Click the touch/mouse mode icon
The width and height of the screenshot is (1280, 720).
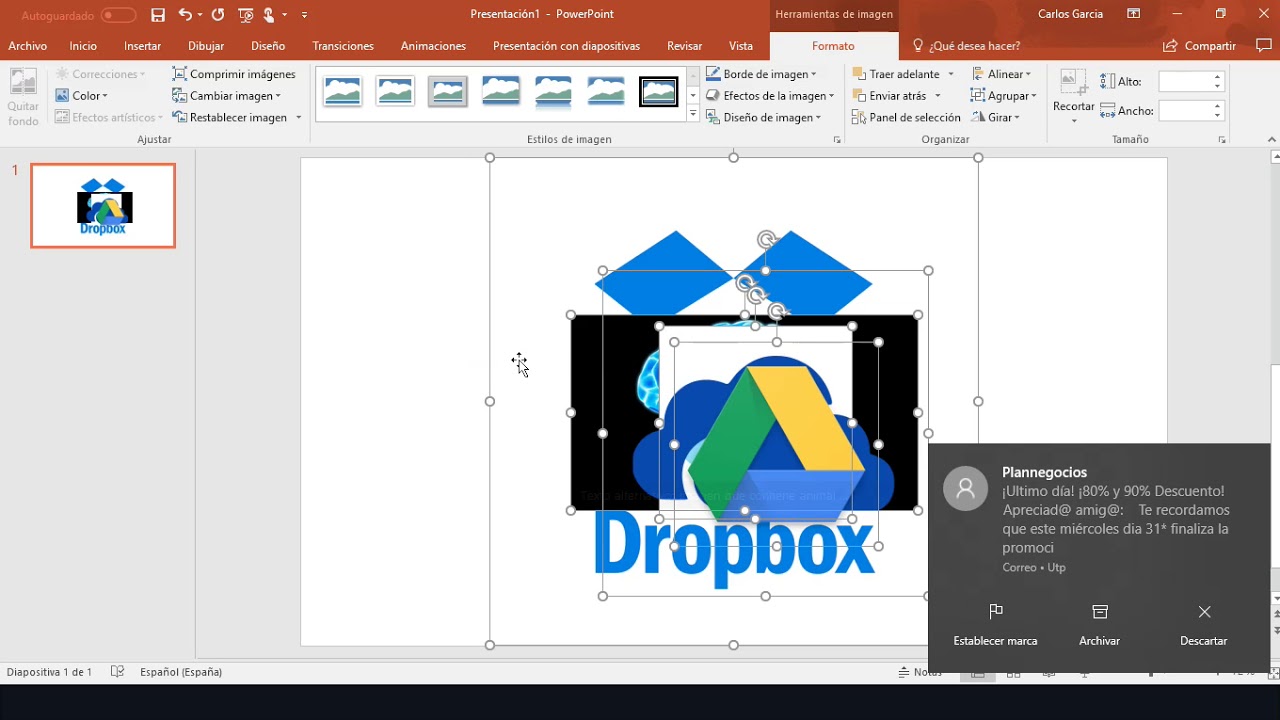click(x=269, y=15)
